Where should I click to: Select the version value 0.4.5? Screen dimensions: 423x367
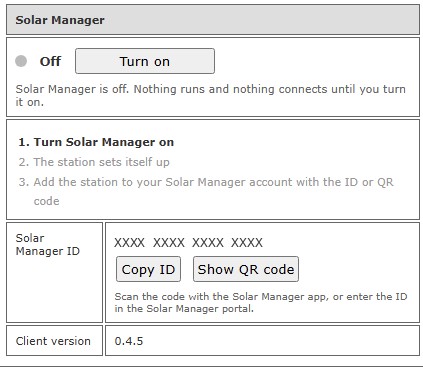point(129,341)
